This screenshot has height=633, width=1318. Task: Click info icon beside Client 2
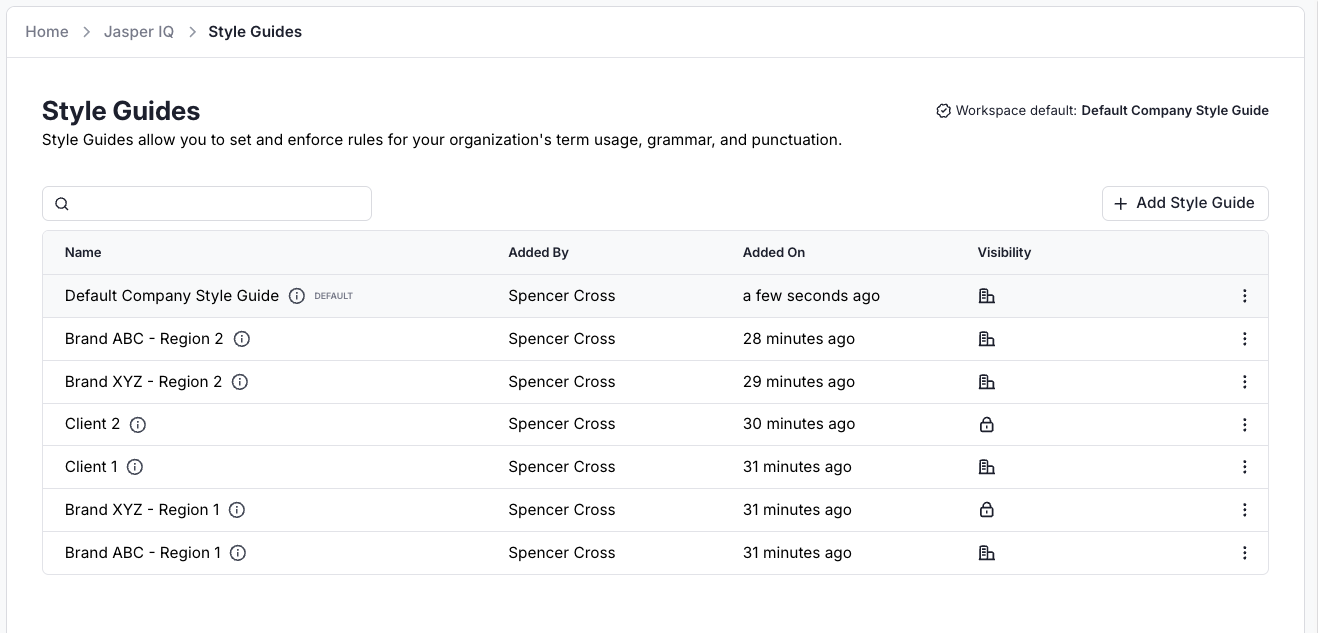pos(138,425)
